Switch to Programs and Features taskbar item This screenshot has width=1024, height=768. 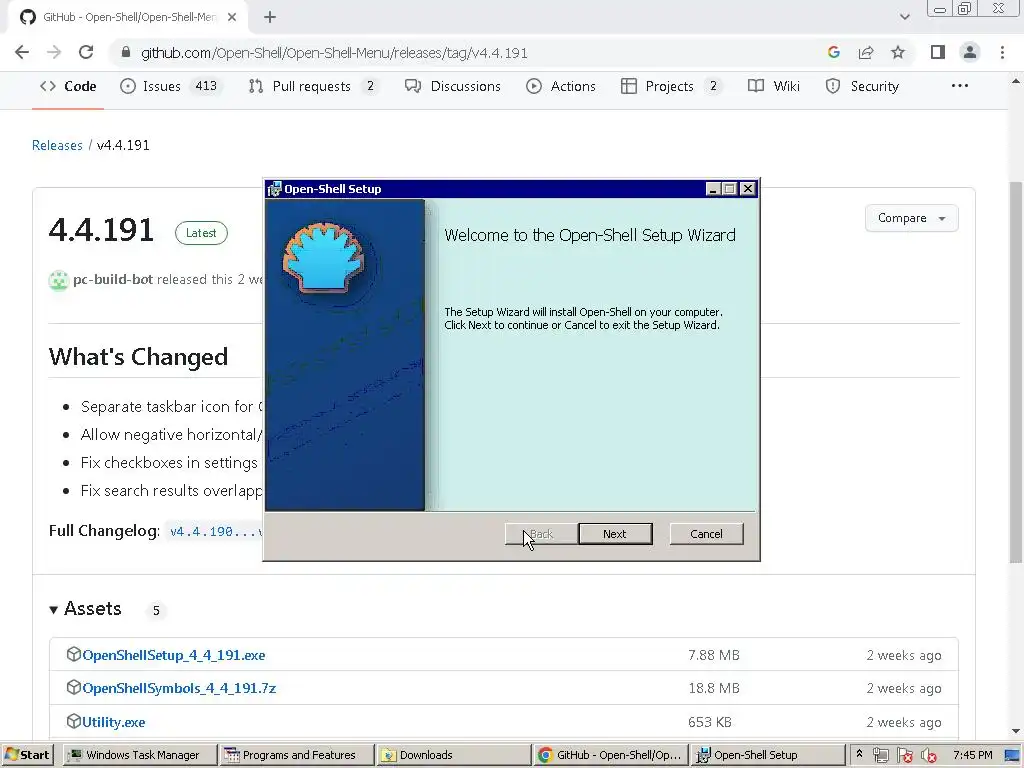[x=297, y=755]
